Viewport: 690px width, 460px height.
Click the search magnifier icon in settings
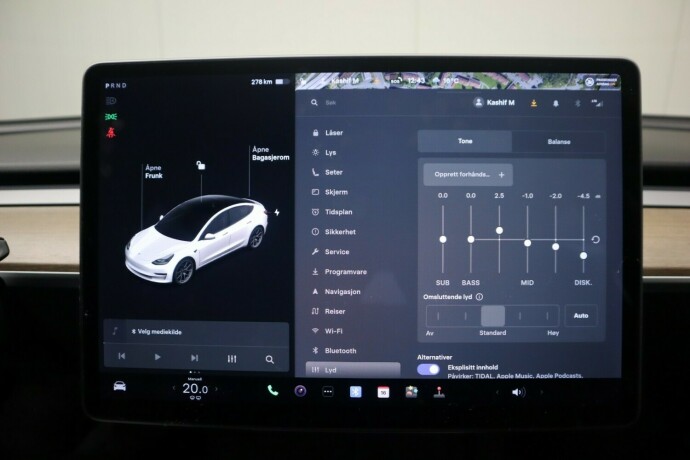314,103
